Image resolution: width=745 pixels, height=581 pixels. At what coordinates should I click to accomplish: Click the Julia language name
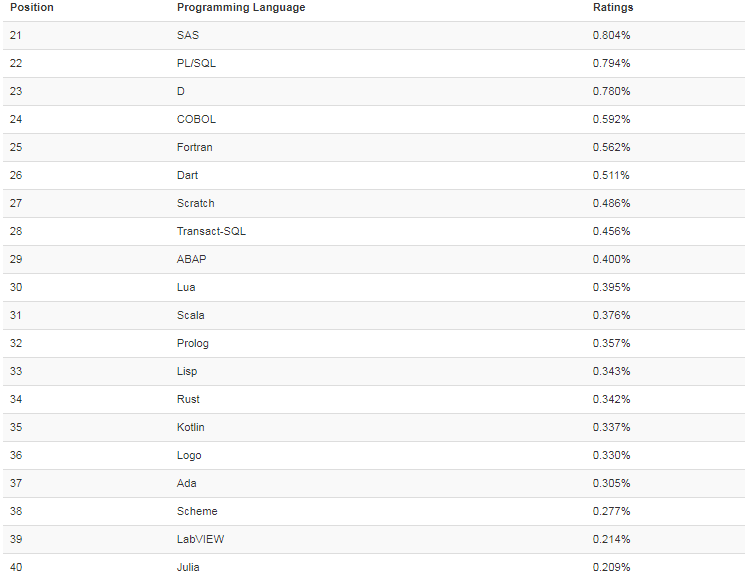click(189, 568)
